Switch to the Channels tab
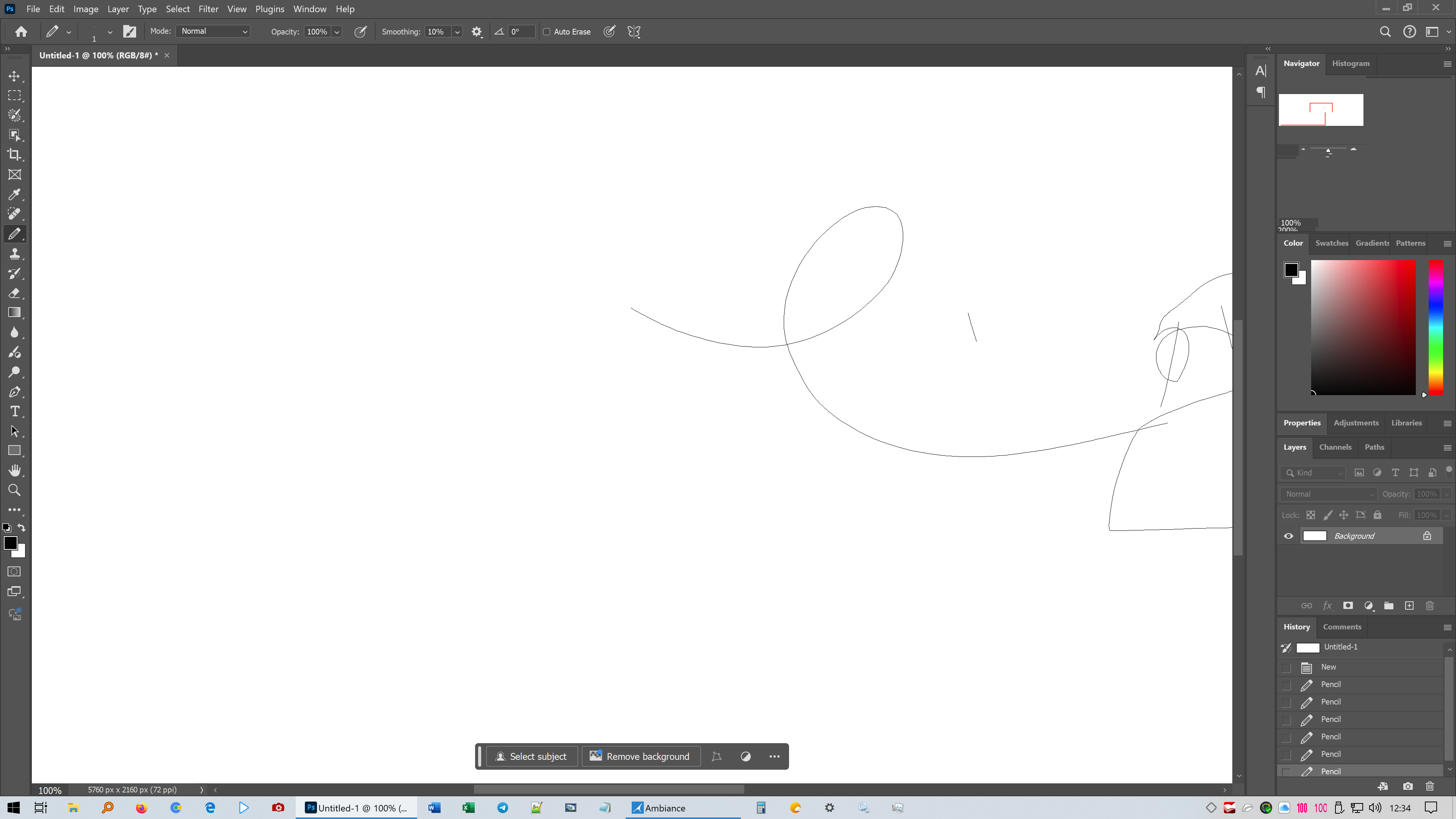Screen dimensions: 1456x819 coord(1335,447)
